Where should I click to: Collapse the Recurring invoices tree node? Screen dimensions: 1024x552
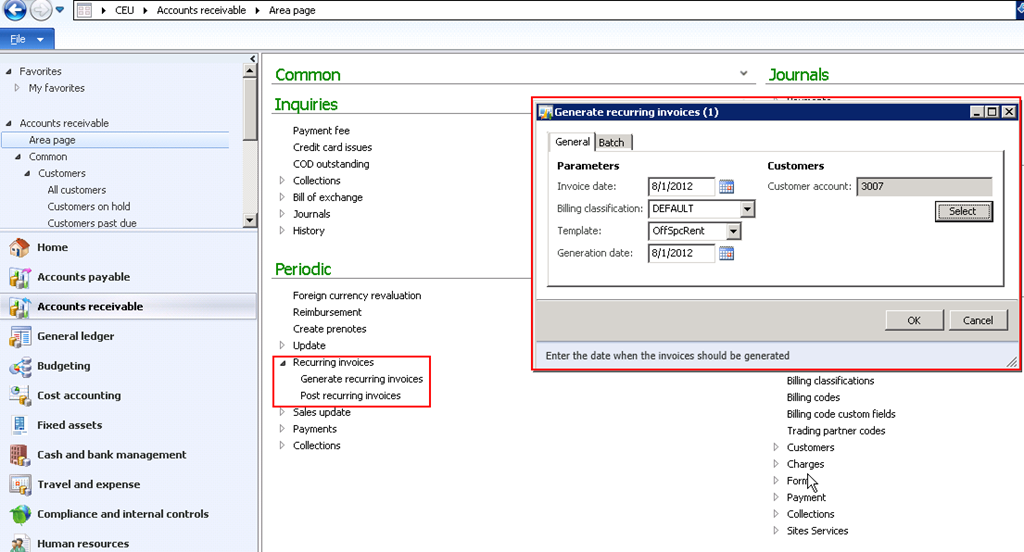tap(282, 363)
